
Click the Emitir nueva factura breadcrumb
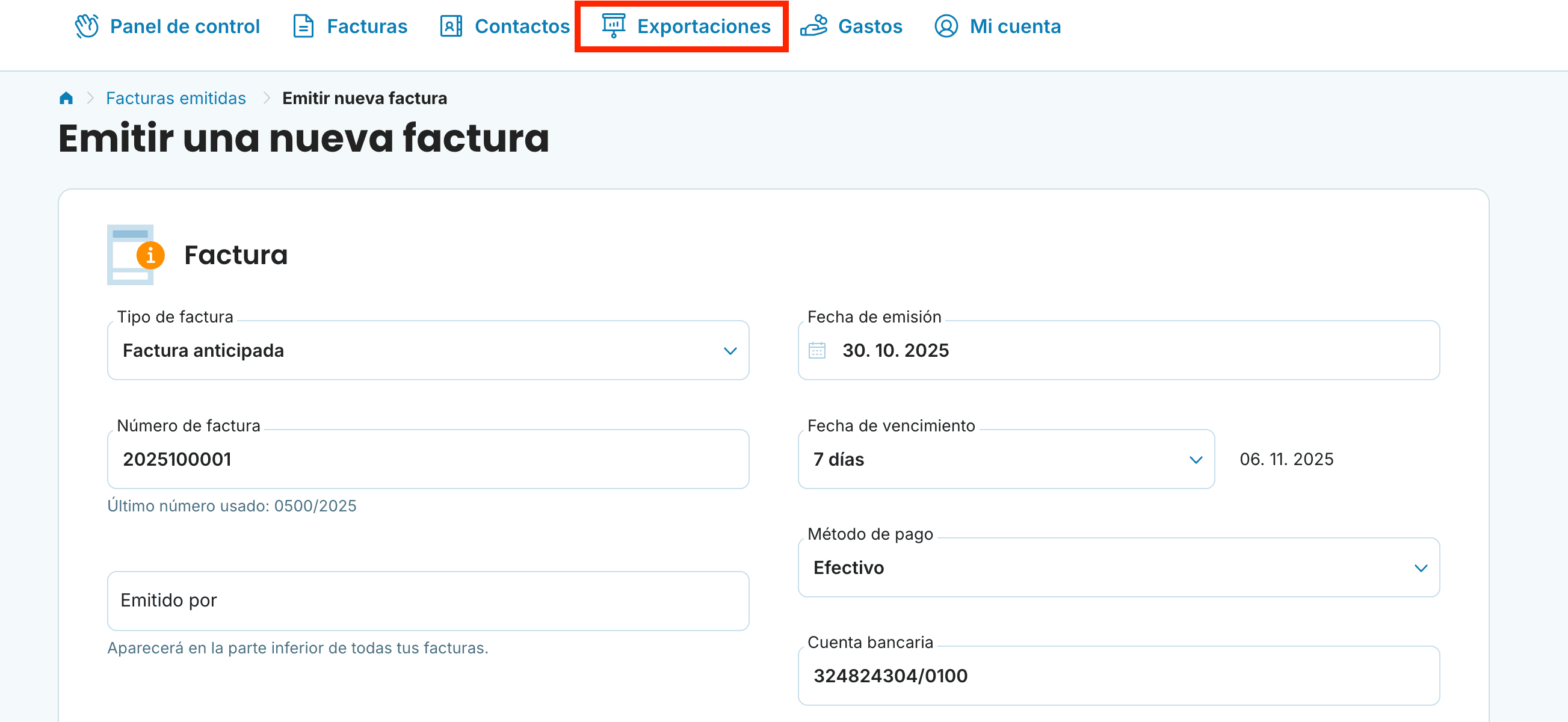coord(364,97)
